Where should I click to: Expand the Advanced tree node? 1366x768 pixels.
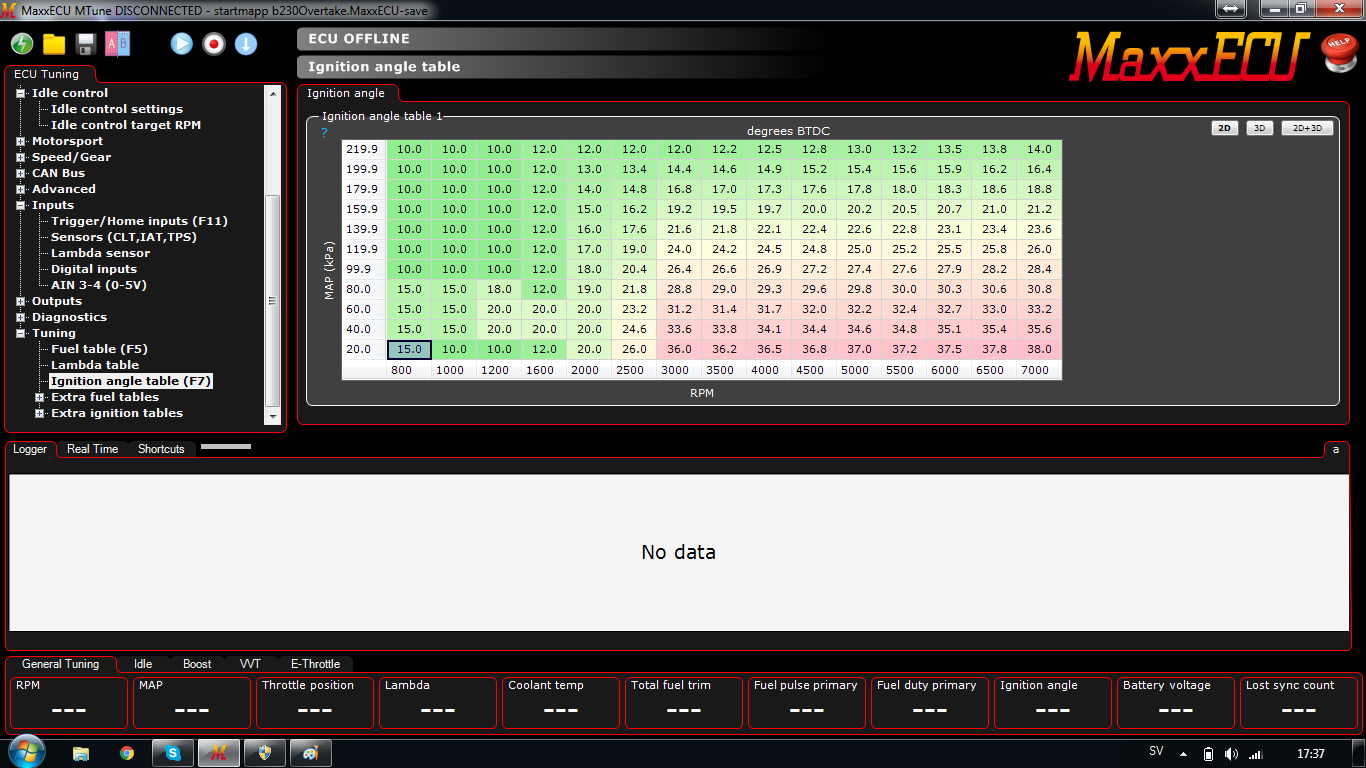point(20,189)
